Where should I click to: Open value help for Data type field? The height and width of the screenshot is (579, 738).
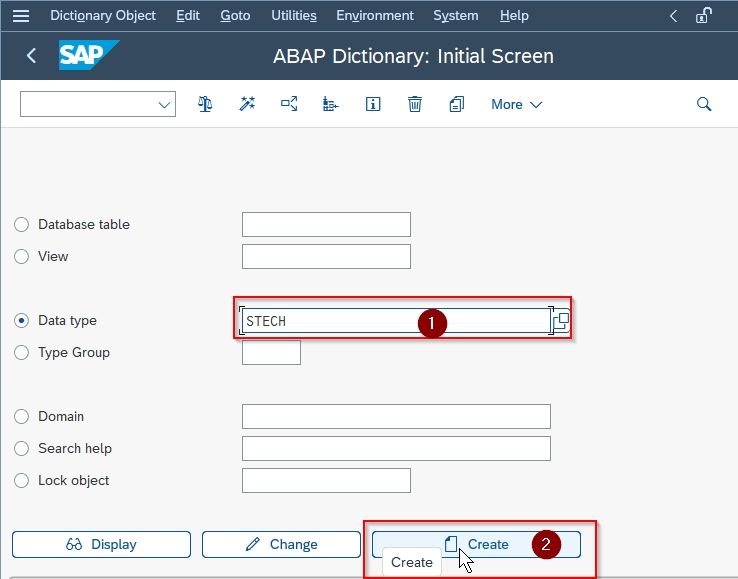(x=561, y=321)
